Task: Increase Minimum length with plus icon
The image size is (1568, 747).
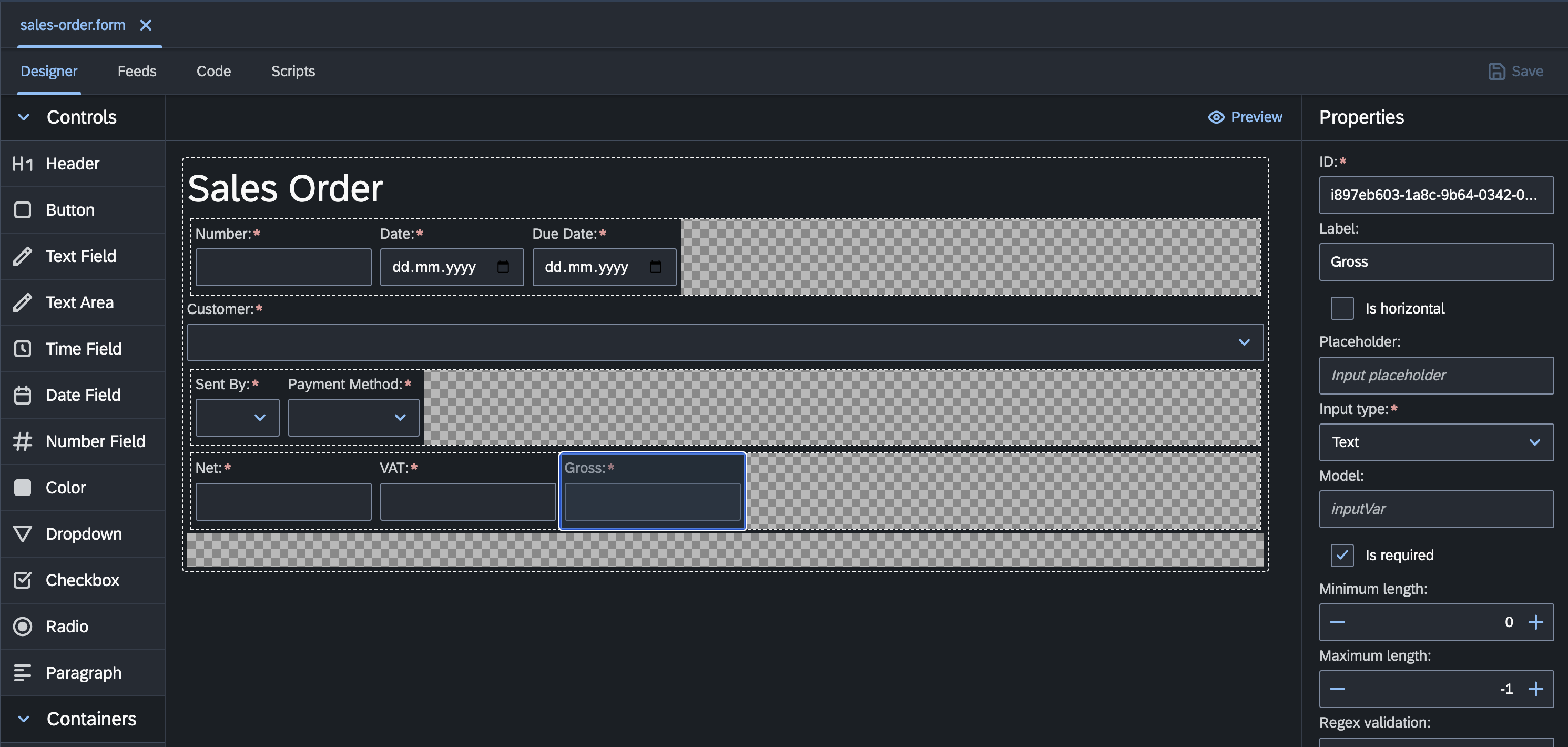Action: [1536, 622]
